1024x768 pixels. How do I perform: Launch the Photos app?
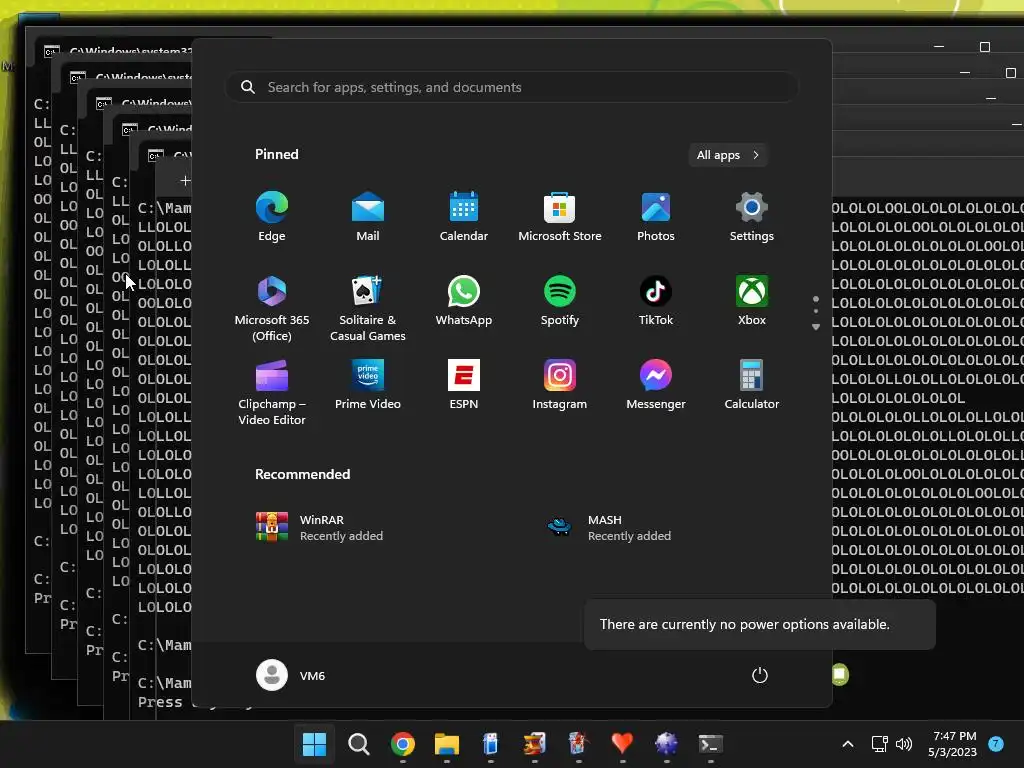click(x=656, y=217)
